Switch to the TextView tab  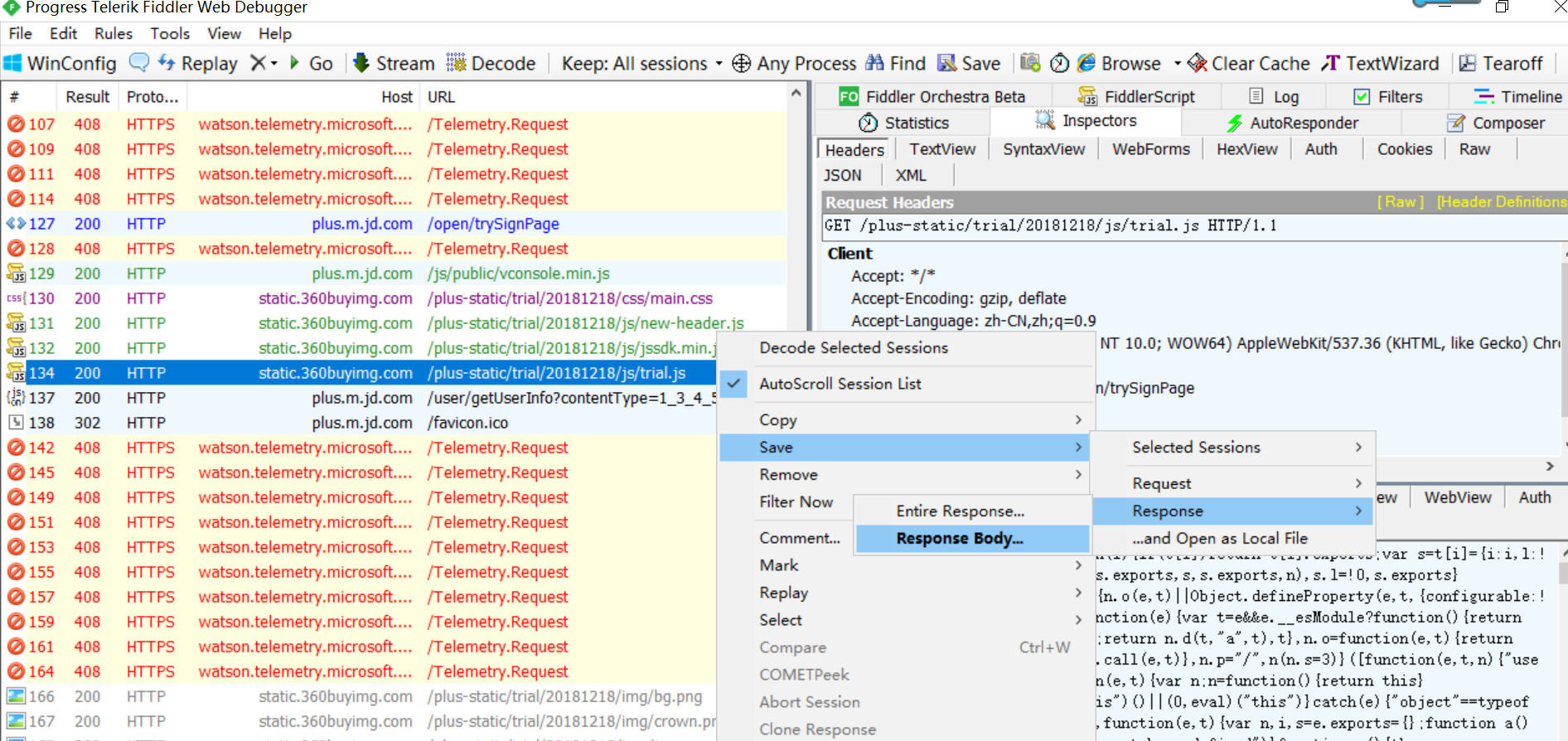(x=942, y=149)
